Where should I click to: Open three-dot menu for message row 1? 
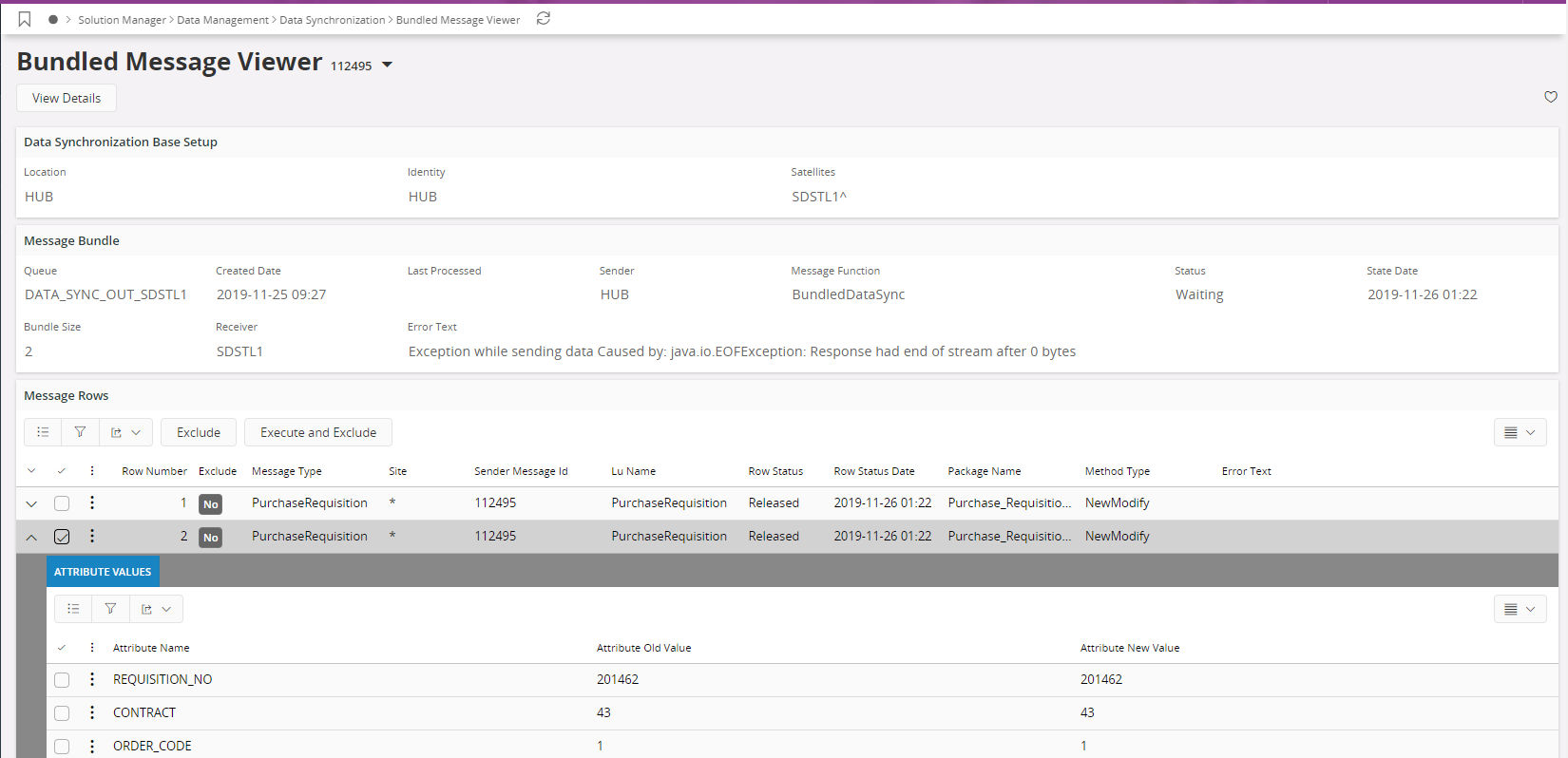coord(92,502)
